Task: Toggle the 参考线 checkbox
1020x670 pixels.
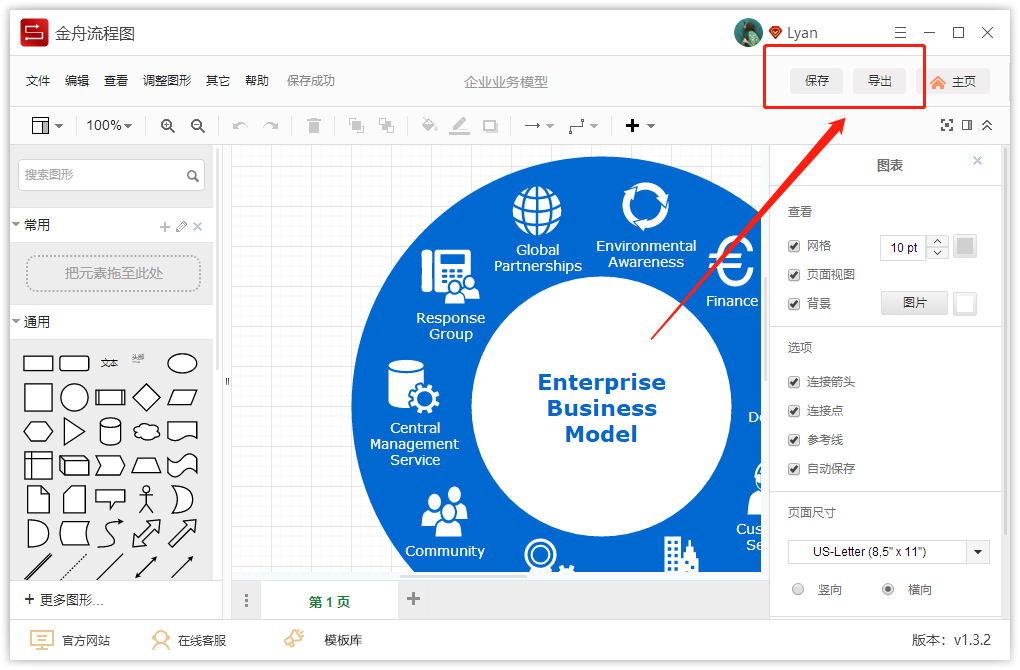Action: (794, 440)
